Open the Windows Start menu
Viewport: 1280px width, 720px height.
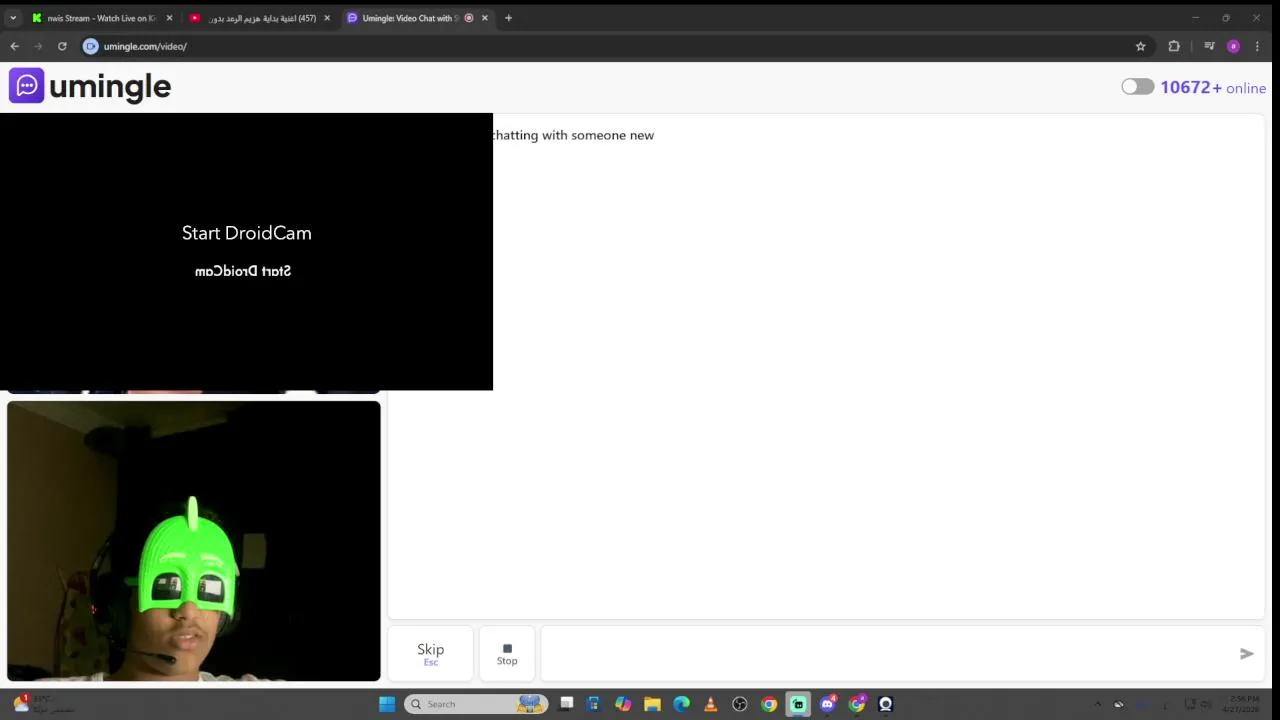tap(387, 704)
